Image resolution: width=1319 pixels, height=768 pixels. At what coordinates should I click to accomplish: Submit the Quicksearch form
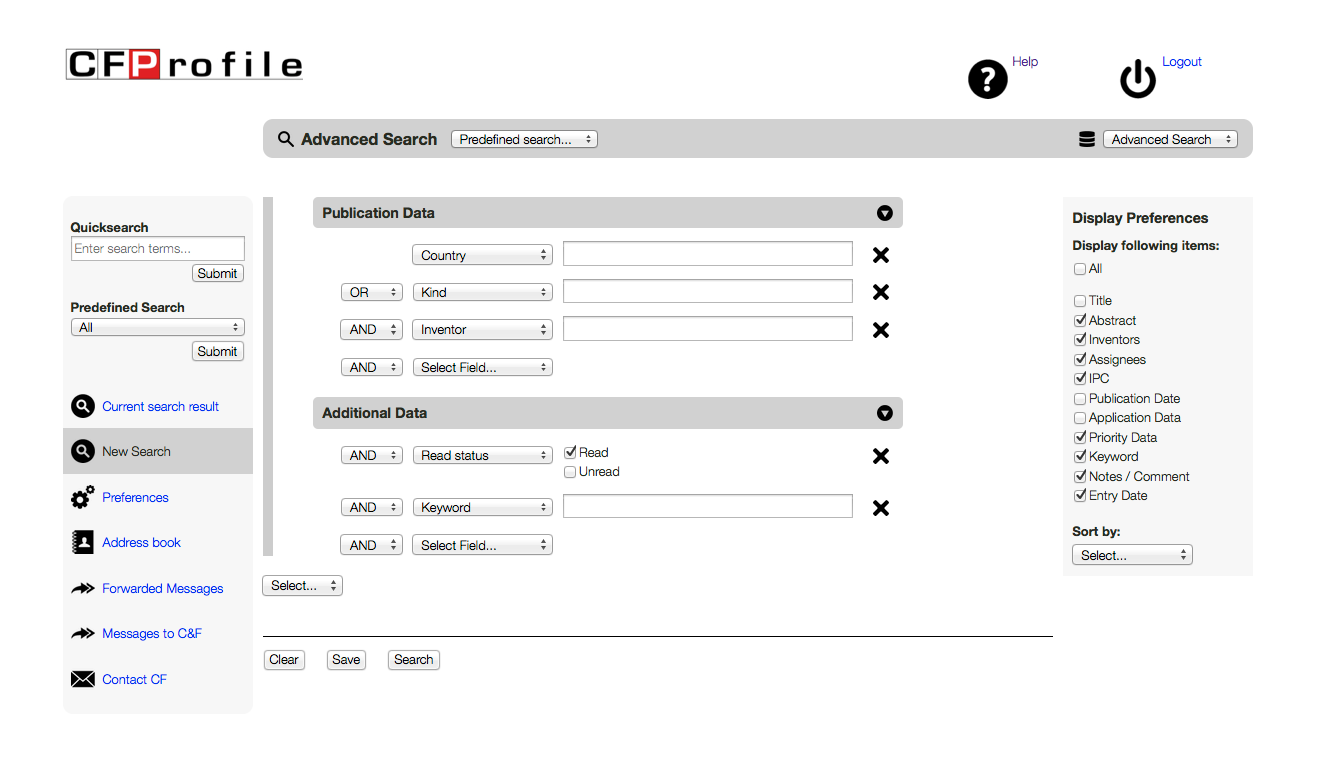[x=217, y=273]
